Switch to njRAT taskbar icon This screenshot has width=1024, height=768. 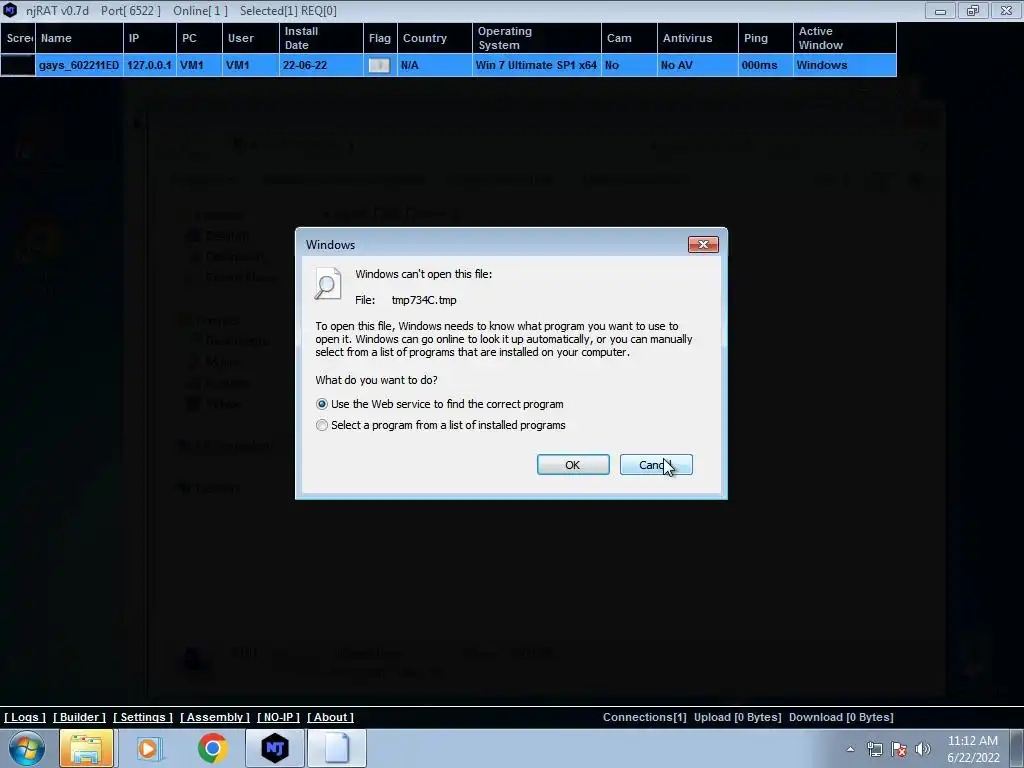coord(275,748)
